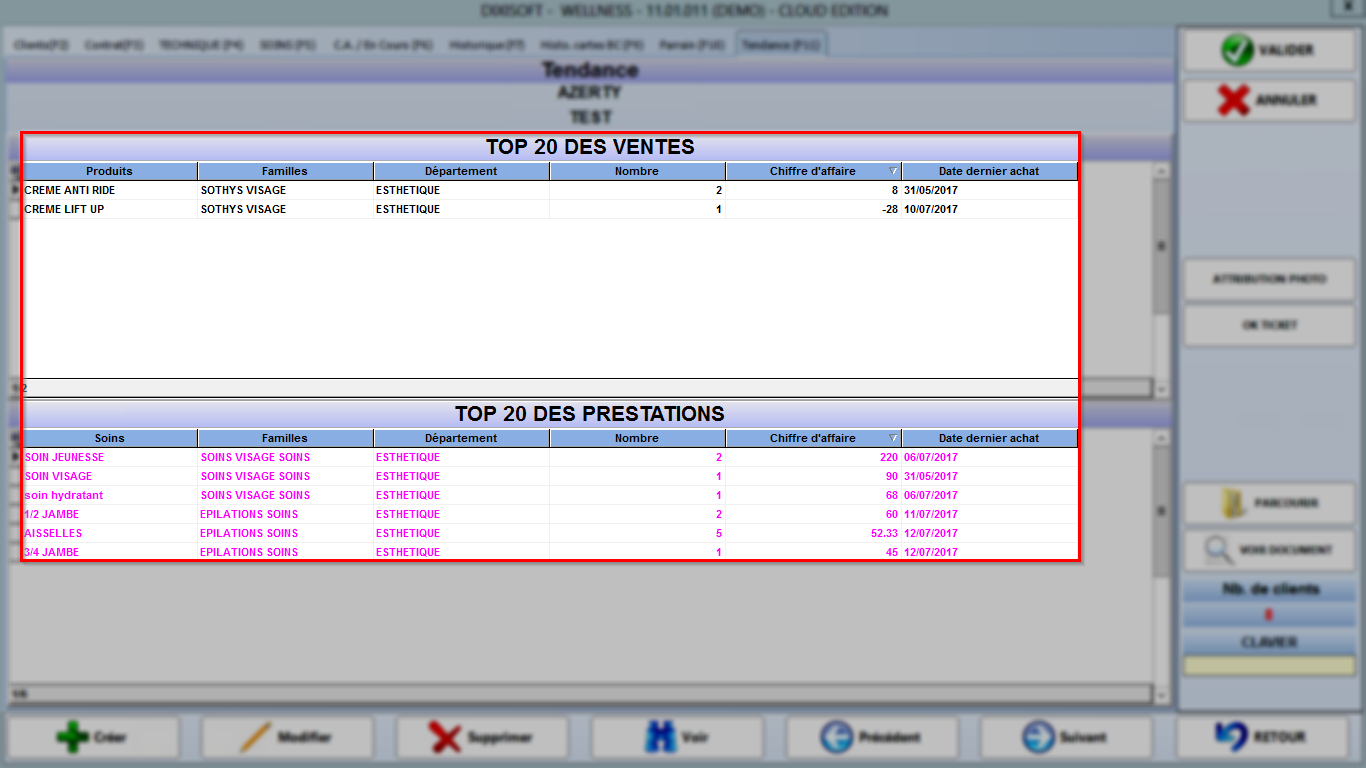The height and width of the screenshot is (768, 1366).
Task: Sort prestations by Chiffre d'affaire arrow
Action: pos(894,438)
